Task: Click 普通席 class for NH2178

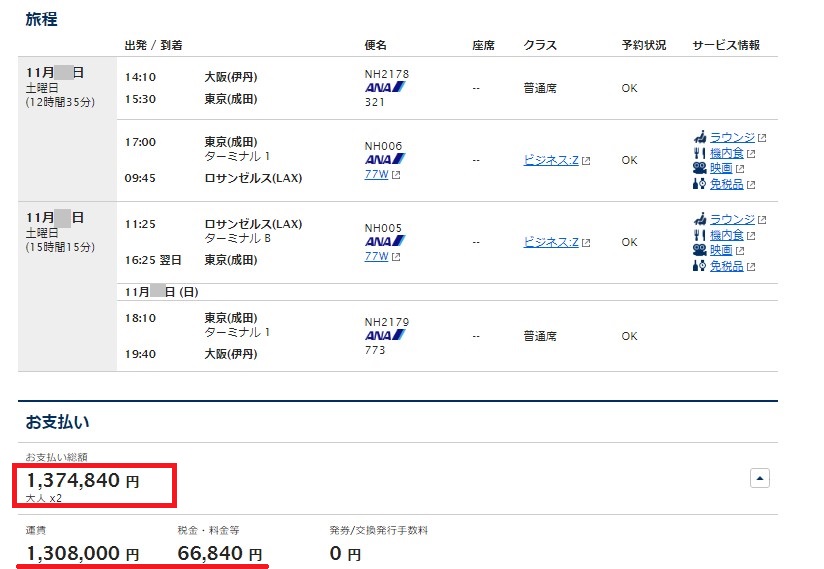Action: [x=540, y=88]
